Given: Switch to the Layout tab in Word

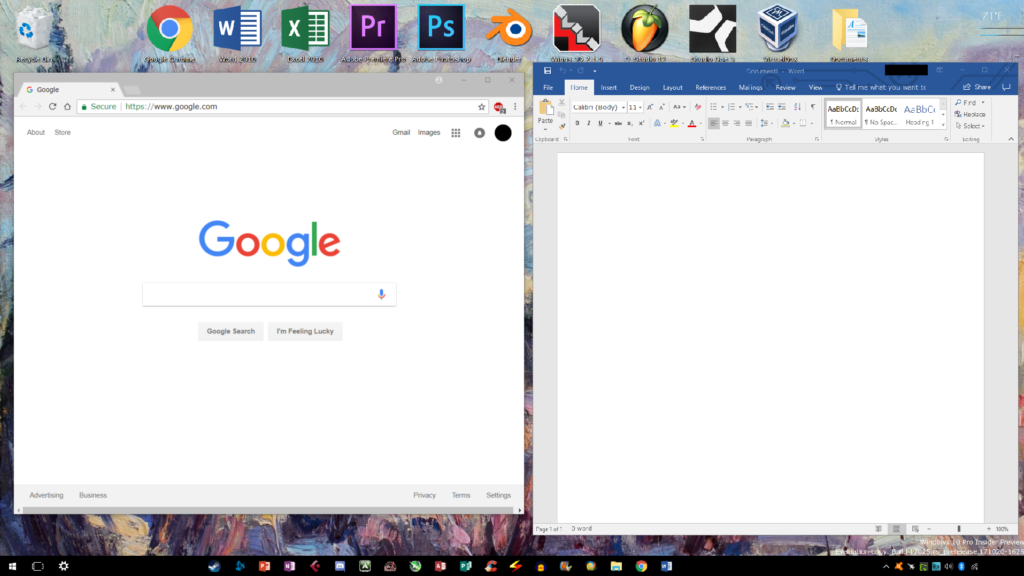Looking at the screenshot, I should pos(673,88).
